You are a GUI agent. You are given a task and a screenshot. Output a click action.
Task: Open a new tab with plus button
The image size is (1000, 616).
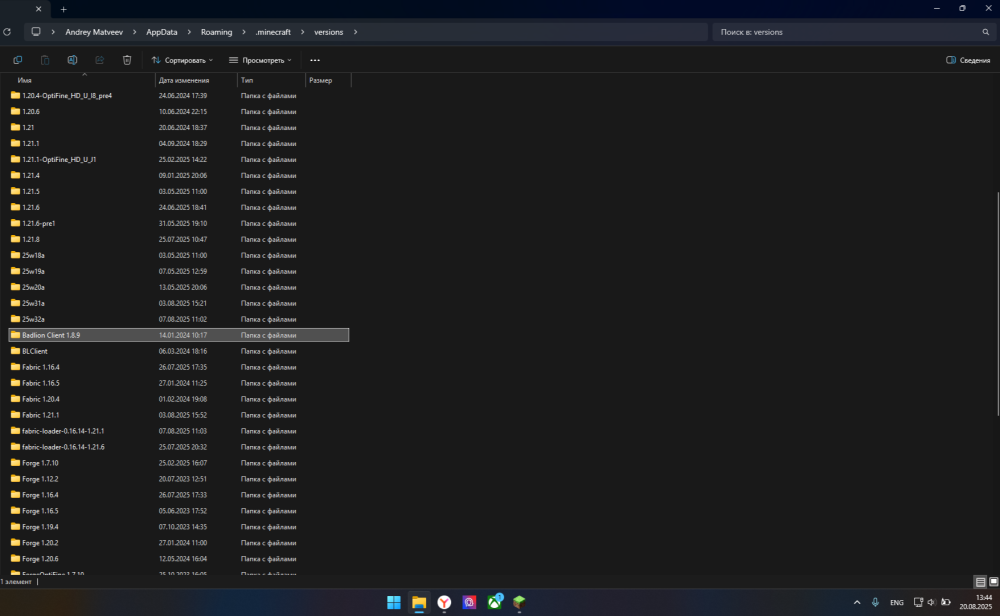pos(63,9)
